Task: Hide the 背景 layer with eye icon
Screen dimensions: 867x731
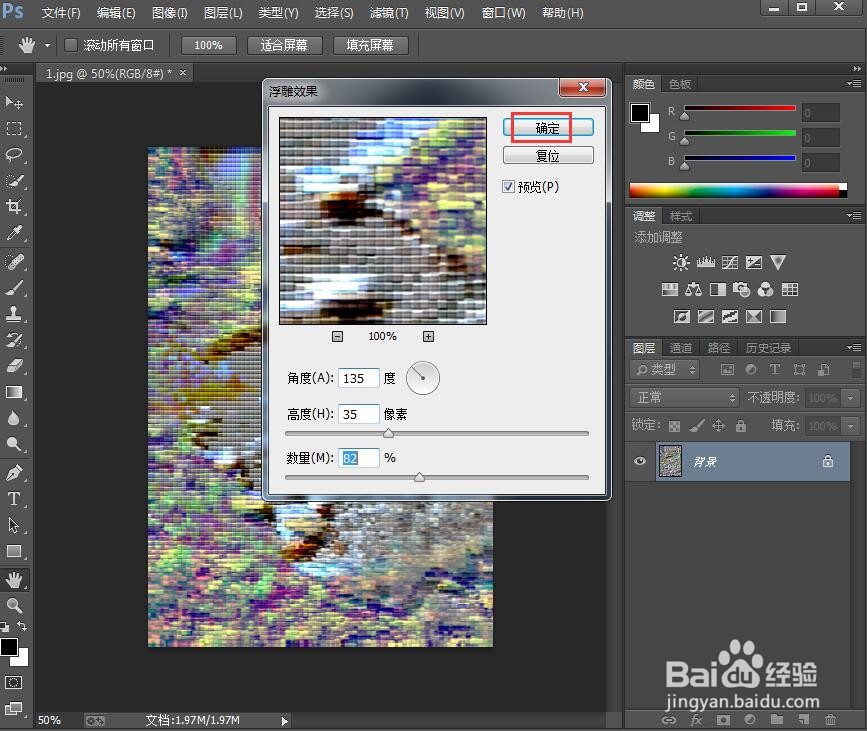Action: click(x=640, y=461)
